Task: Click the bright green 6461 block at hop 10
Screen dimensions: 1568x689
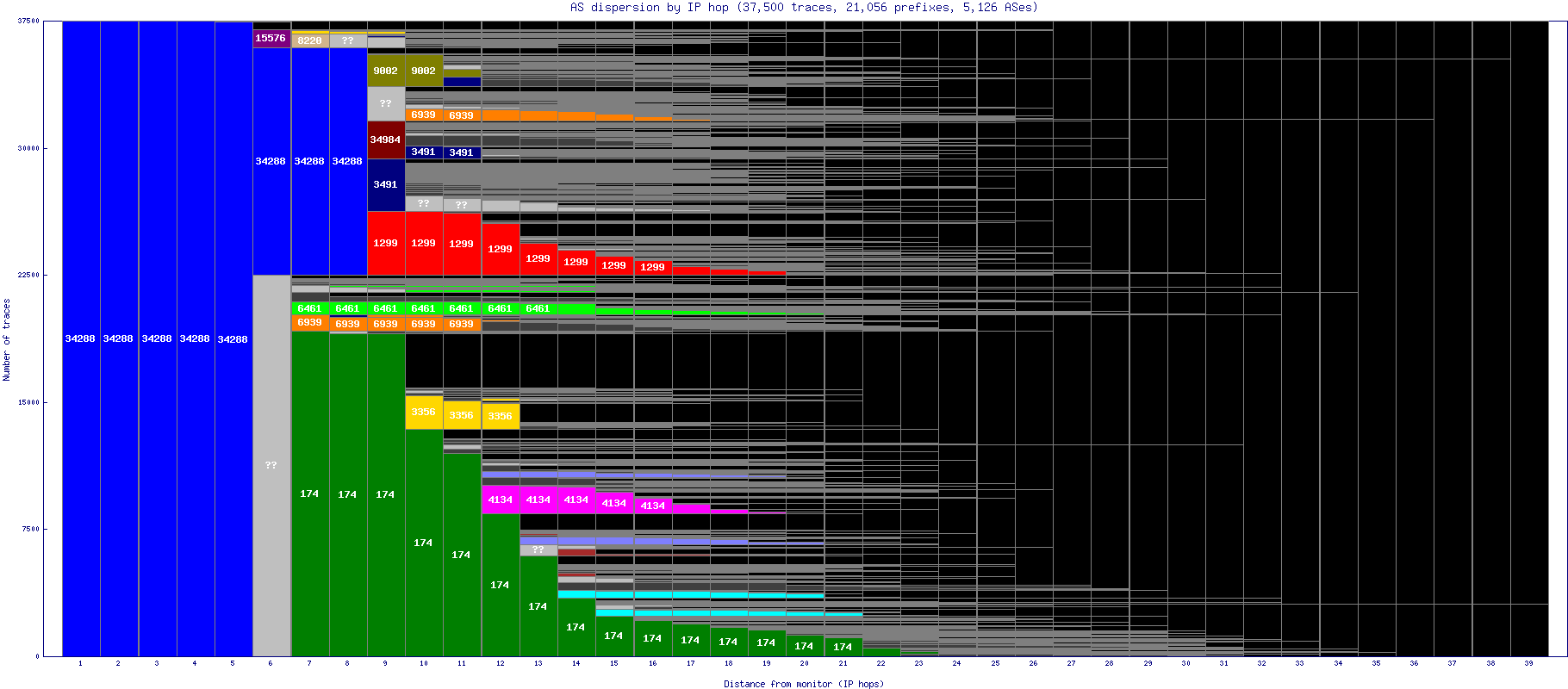Action: [x=424, y=308]
